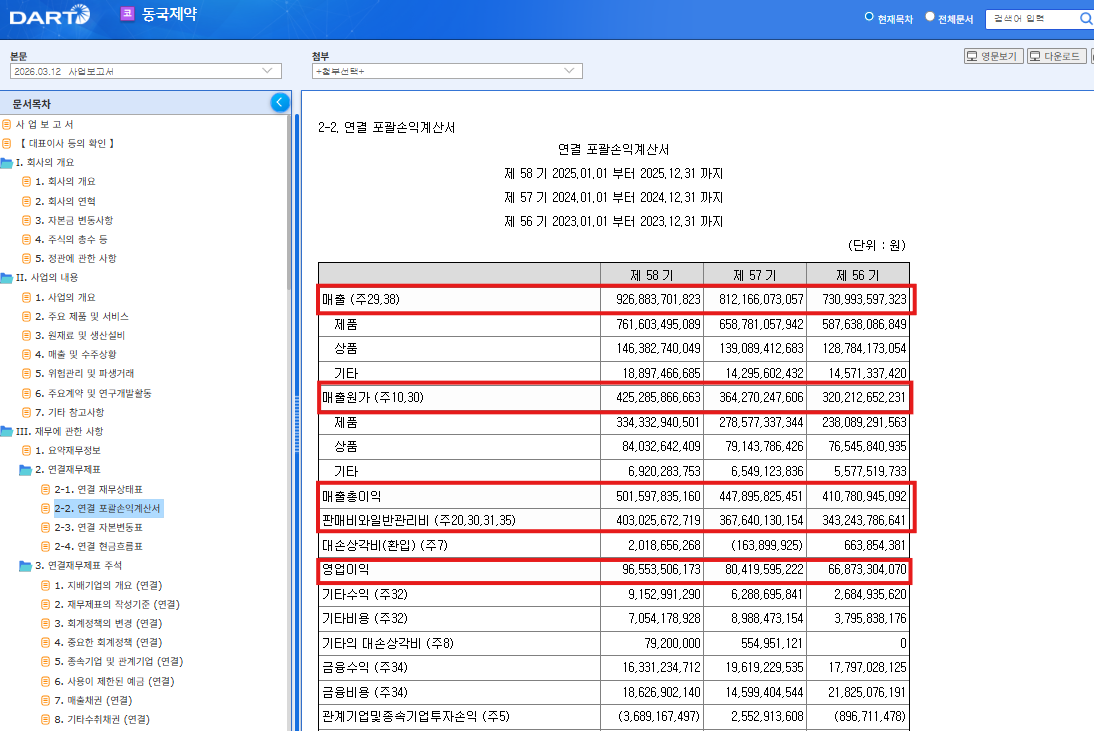Open 3. 자본금 변동사항 document

coord(74,220)
